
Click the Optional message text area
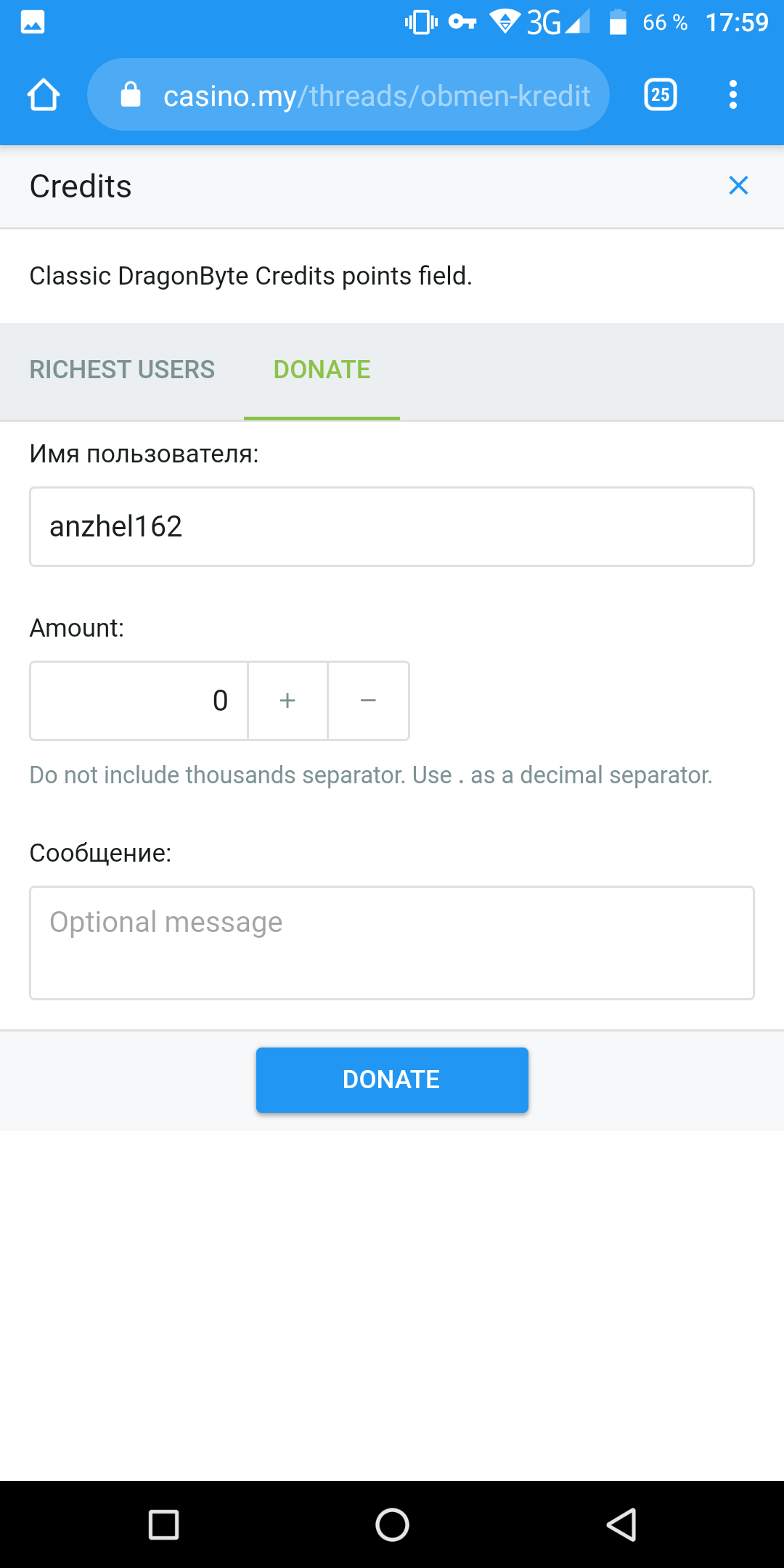[x=392, y=942]
